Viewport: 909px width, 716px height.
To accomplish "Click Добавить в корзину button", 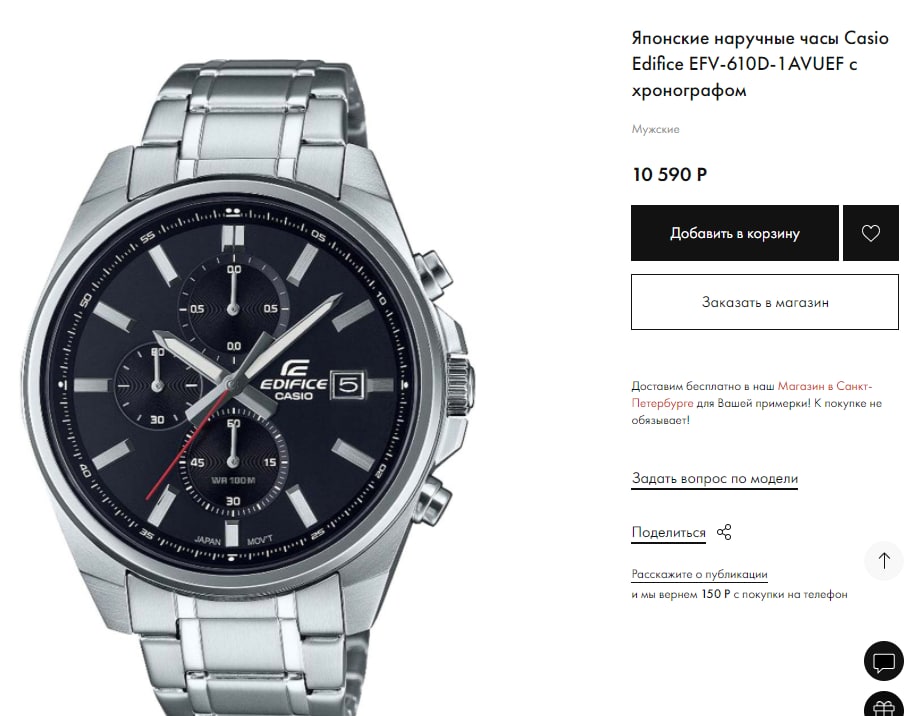I will pos(735,233).
